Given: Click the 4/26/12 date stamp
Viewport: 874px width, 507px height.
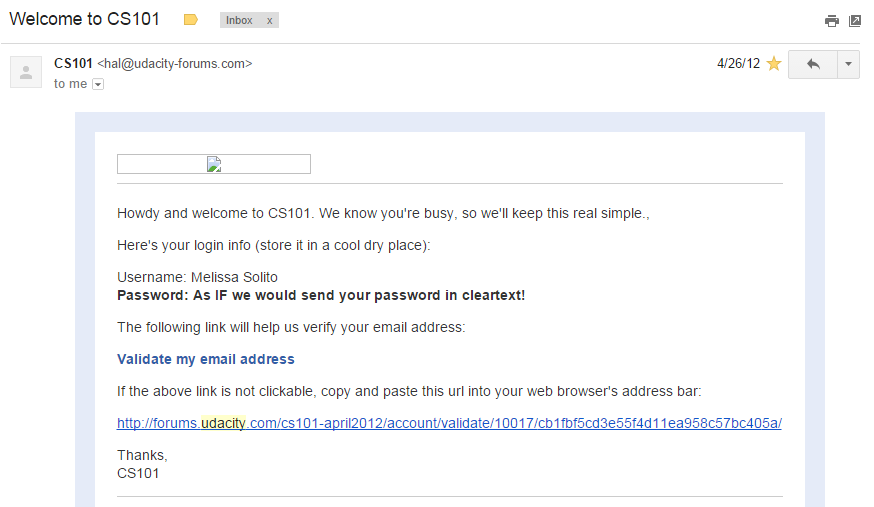Looking at the screenshot, I should tap(738, 63).
